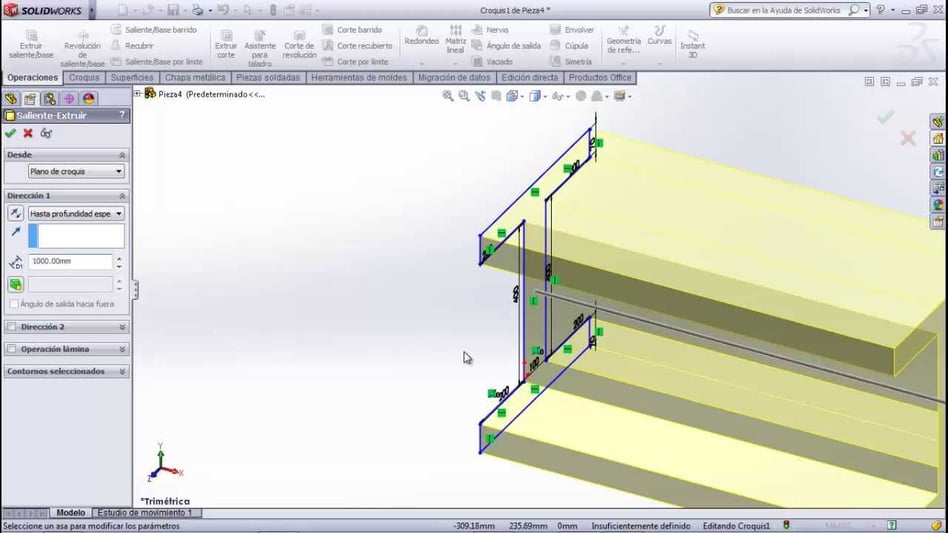Viewport: 948px width, 533px height.
Task: Enable the Dirección 2 checkbox
Action: pos(12,327)
